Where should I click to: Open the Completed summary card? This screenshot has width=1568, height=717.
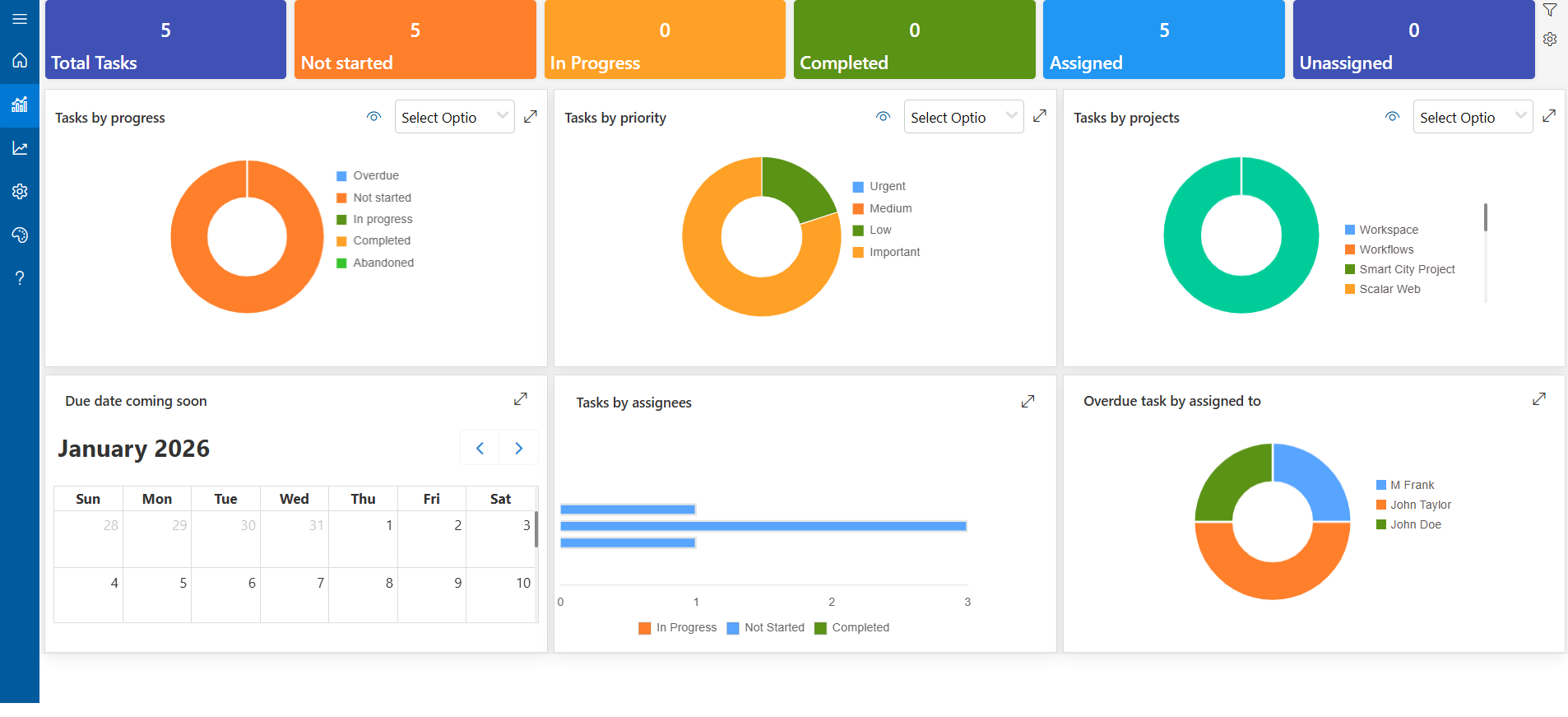point(915,40)
